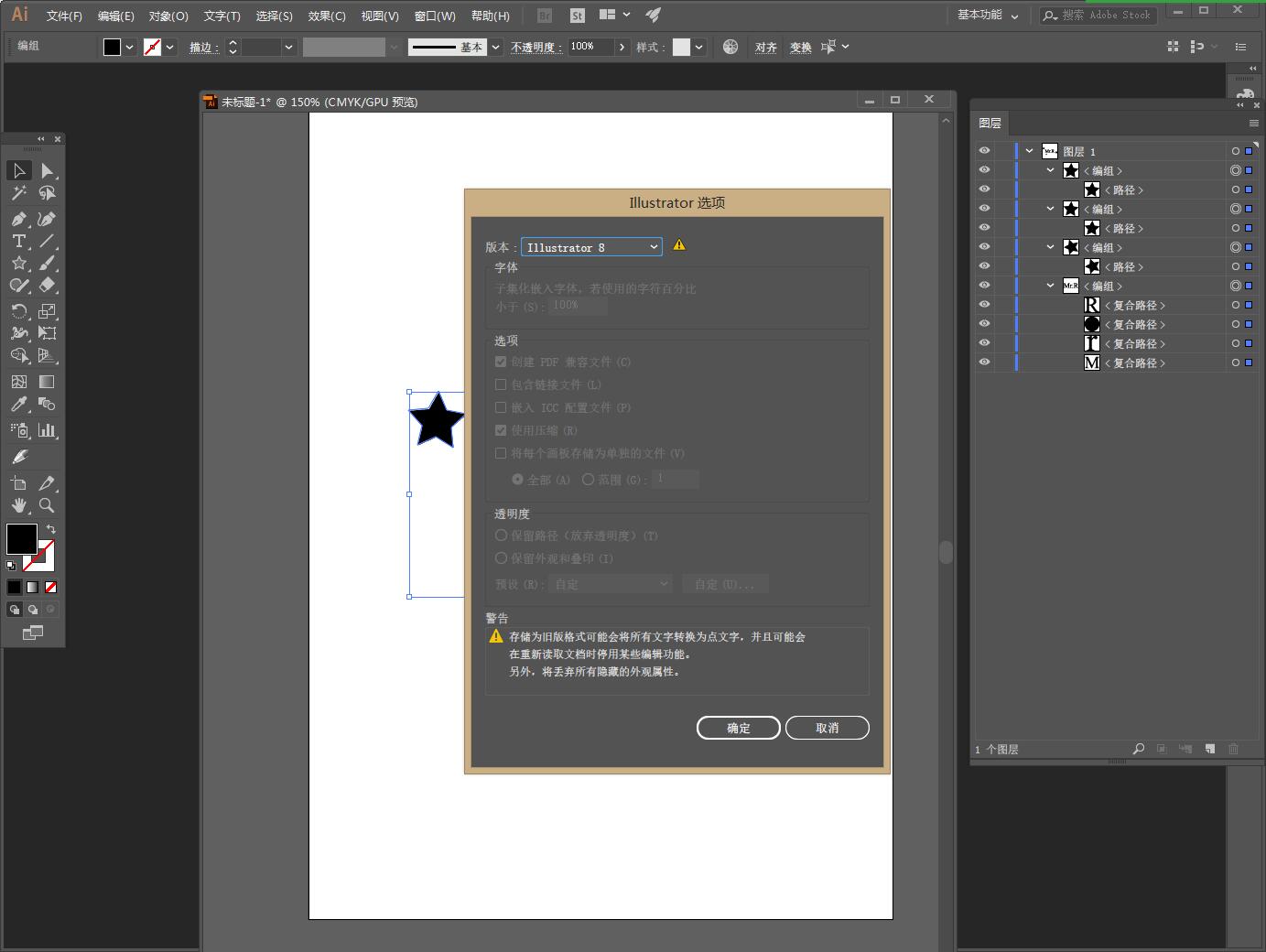Hide 图层 1 using its eye icon
Viewport: 1266px width, 952px height.
[984, 151]
